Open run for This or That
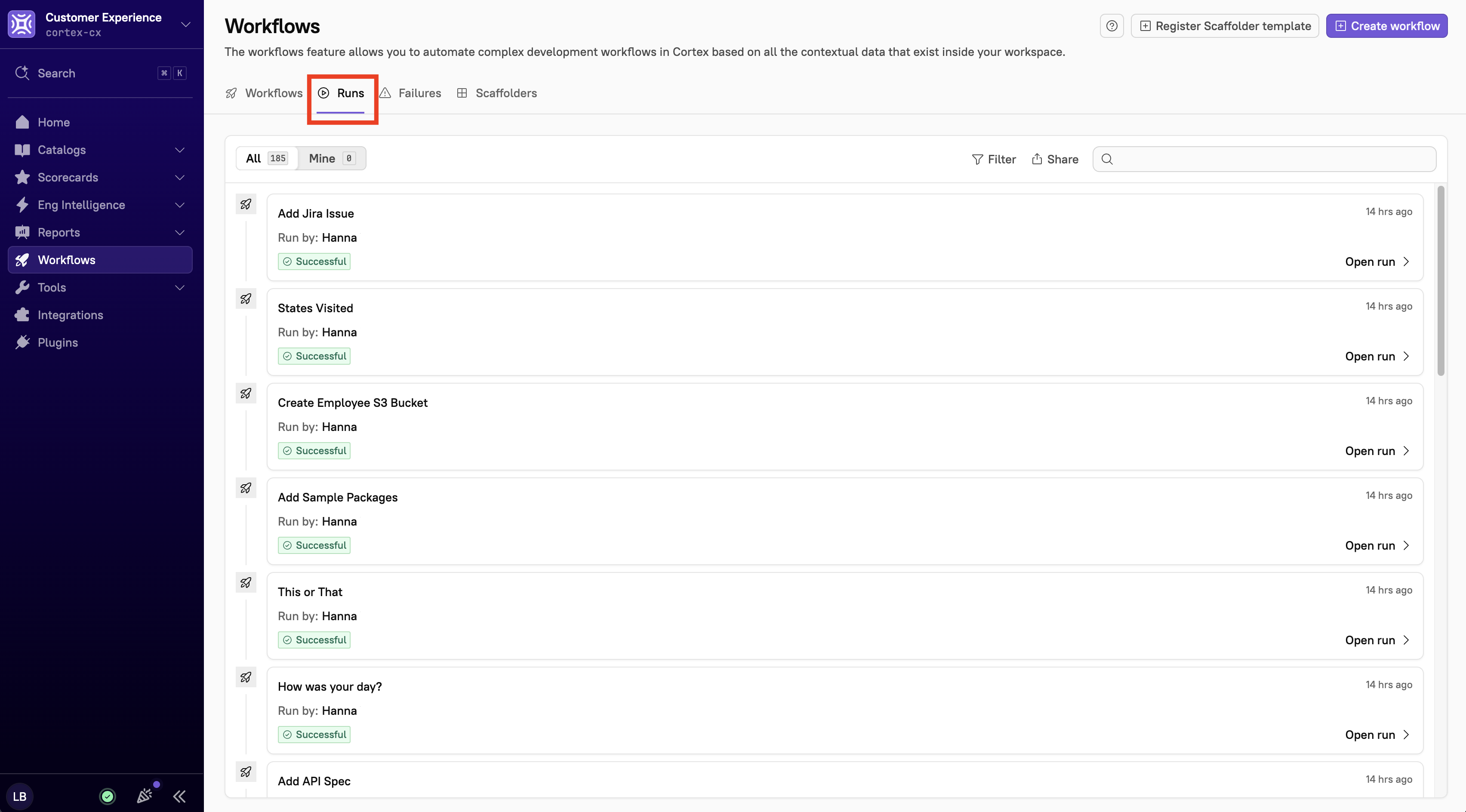 coord(1378,640)
